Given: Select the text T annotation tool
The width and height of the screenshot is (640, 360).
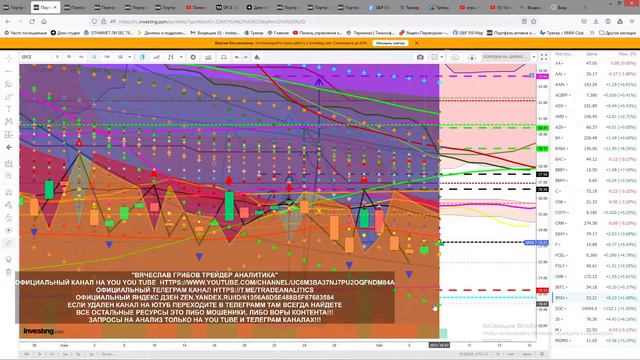Looking at the screenshot, I should (x=9, y=109).
